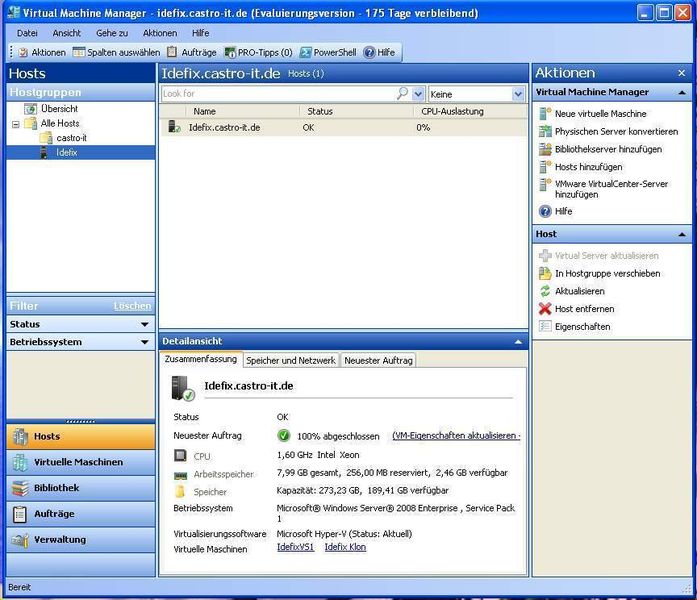
Task: Open the VM-Eigenschaften aktualisieren job link
Action: tap(456, 436)
